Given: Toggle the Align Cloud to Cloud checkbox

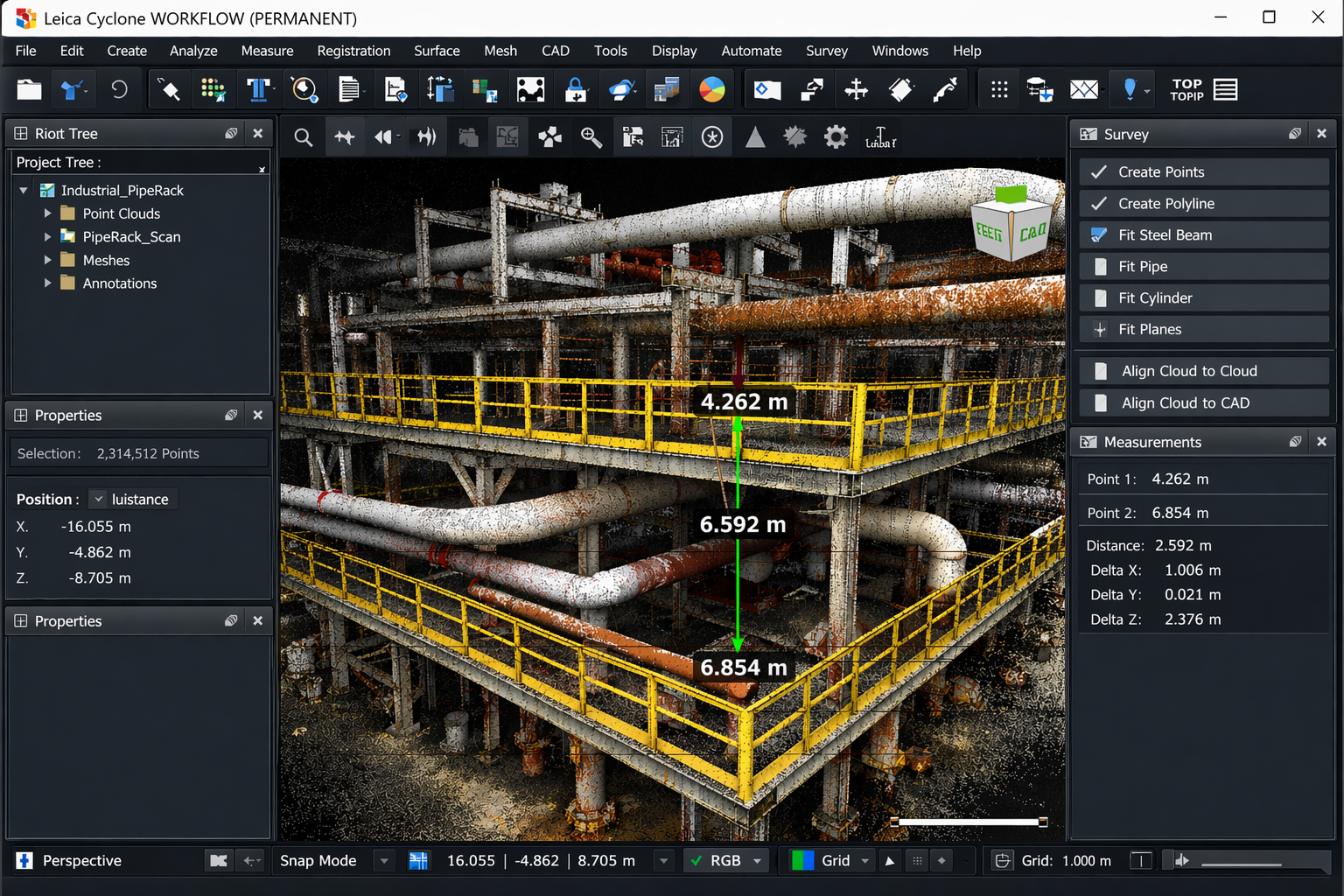Looking at the screenshot, I should [x=1102, y=371].
